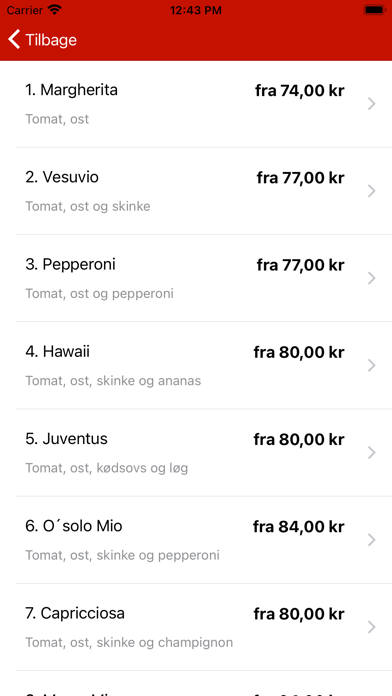Open the 7. Capricciosa pizza entry
392x696 pixels.
click(75, 614)
